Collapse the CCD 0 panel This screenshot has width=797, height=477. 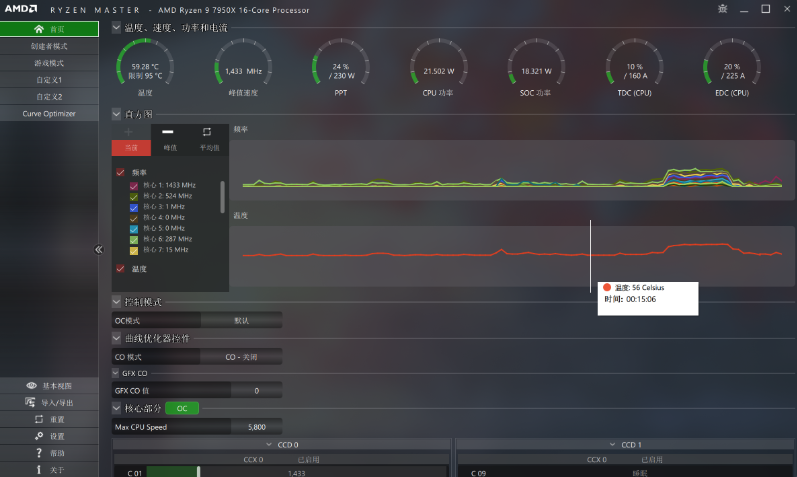(269, 444)
